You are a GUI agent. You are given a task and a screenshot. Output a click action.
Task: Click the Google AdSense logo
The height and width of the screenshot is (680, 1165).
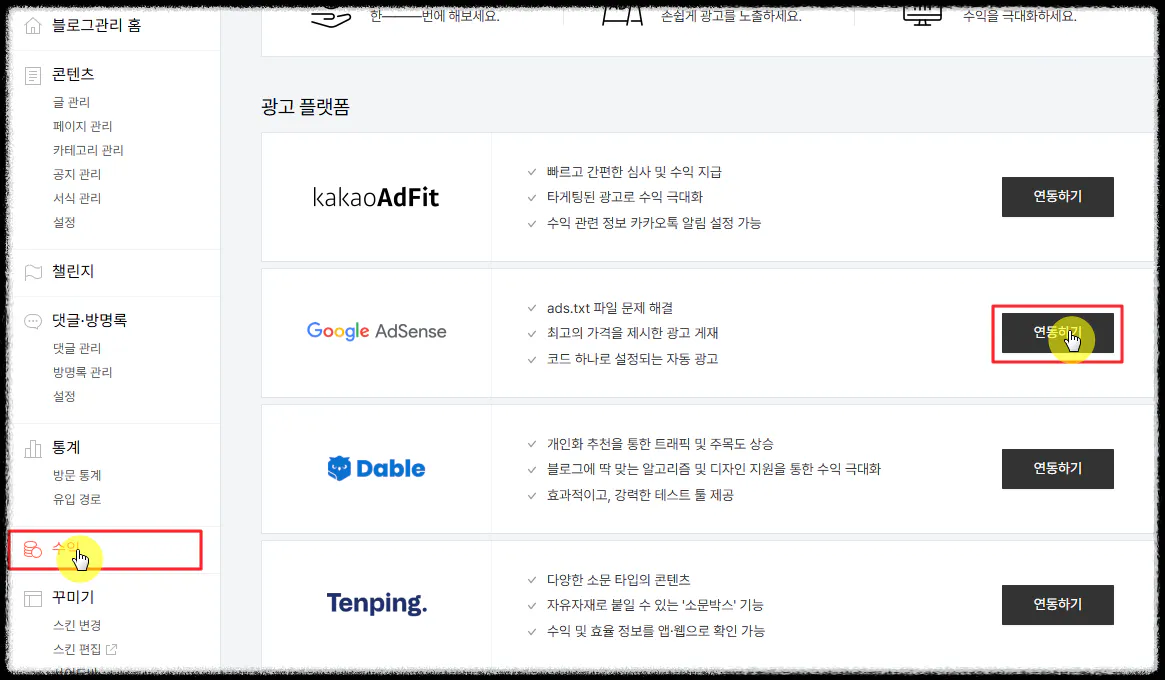click(377, 331)
